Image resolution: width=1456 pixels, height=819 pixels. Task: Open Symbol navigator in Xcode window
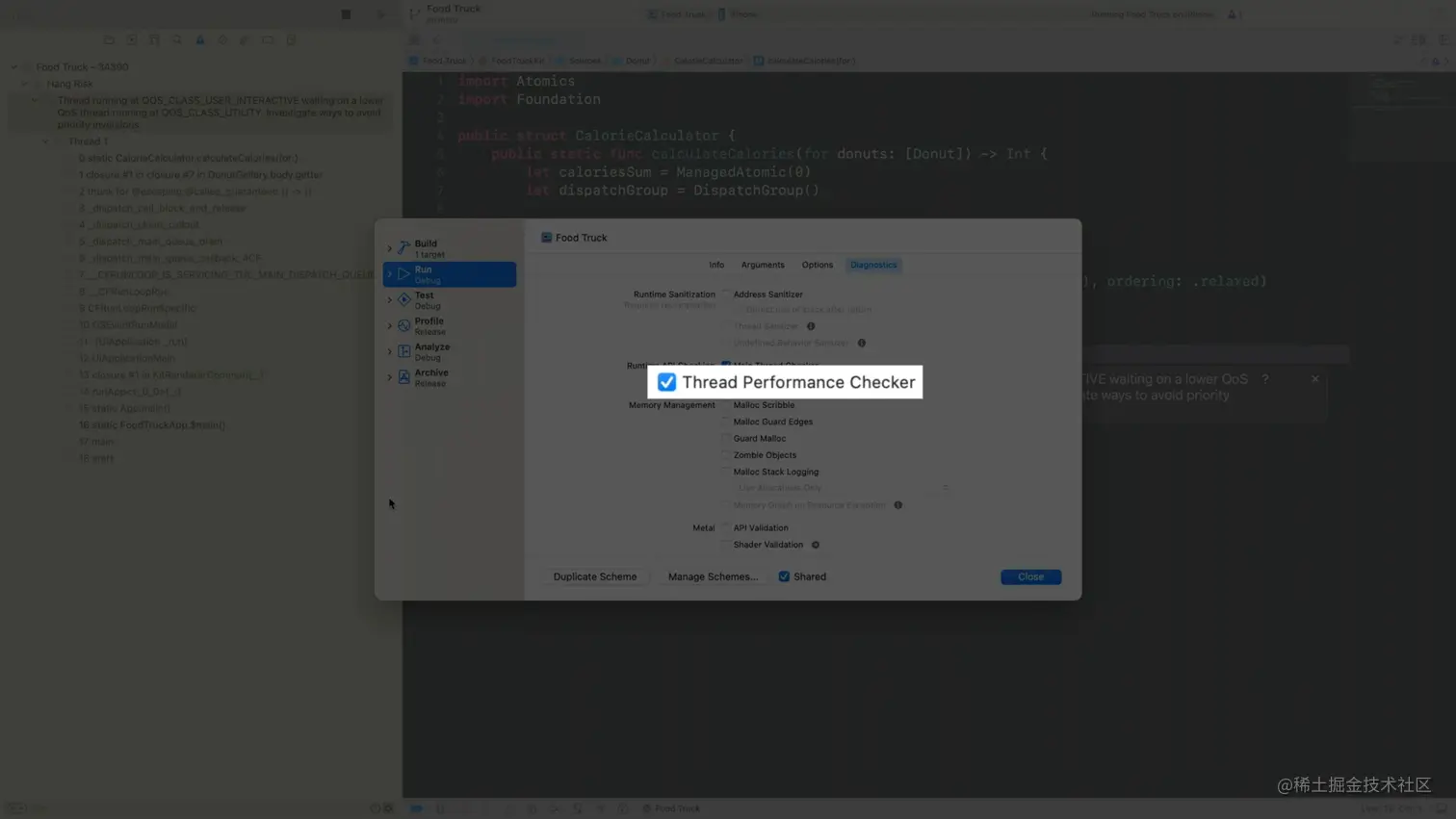(x=154, y=40)
